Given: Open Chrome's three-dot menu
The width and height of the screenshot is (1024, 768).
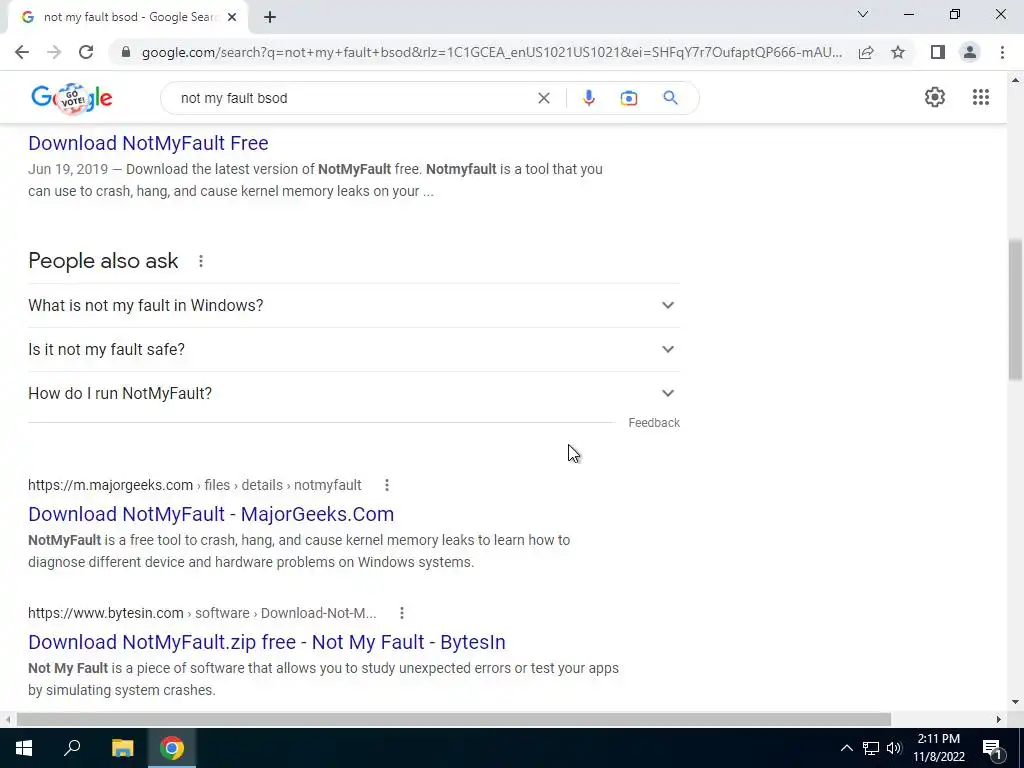Looking at the screenshot, I should (1002, 52).
